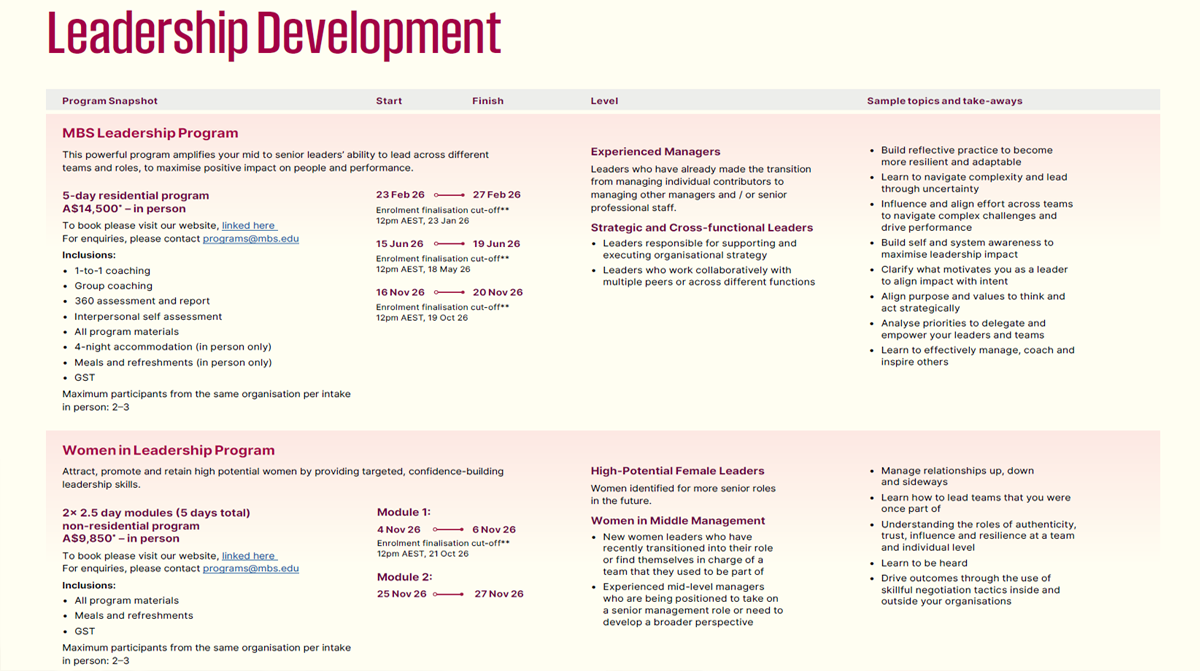Click 'Meals and refreshments (in person only)' inclusion
1200x671 pixels.
[x=173, y=363]
